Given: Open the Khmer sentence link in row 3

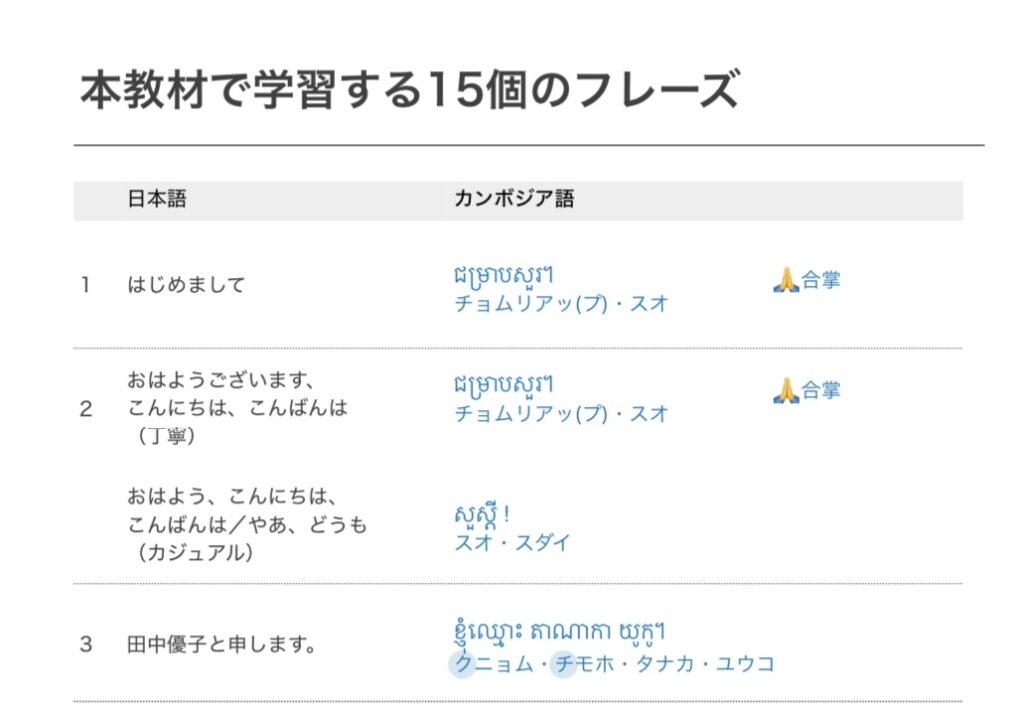Looking at the screenshot, I should 559,631.
